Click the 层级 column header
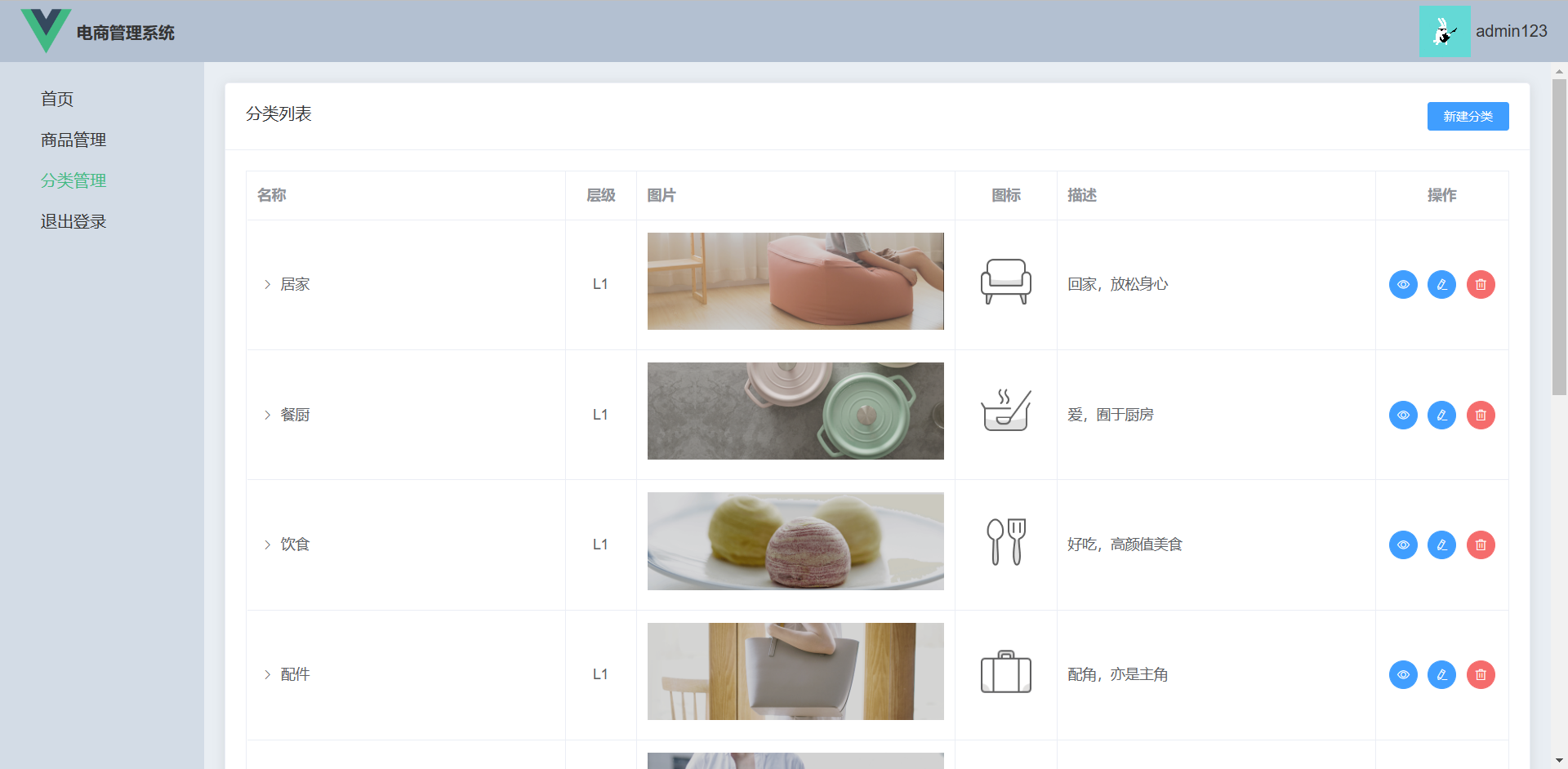 (601, 195)
